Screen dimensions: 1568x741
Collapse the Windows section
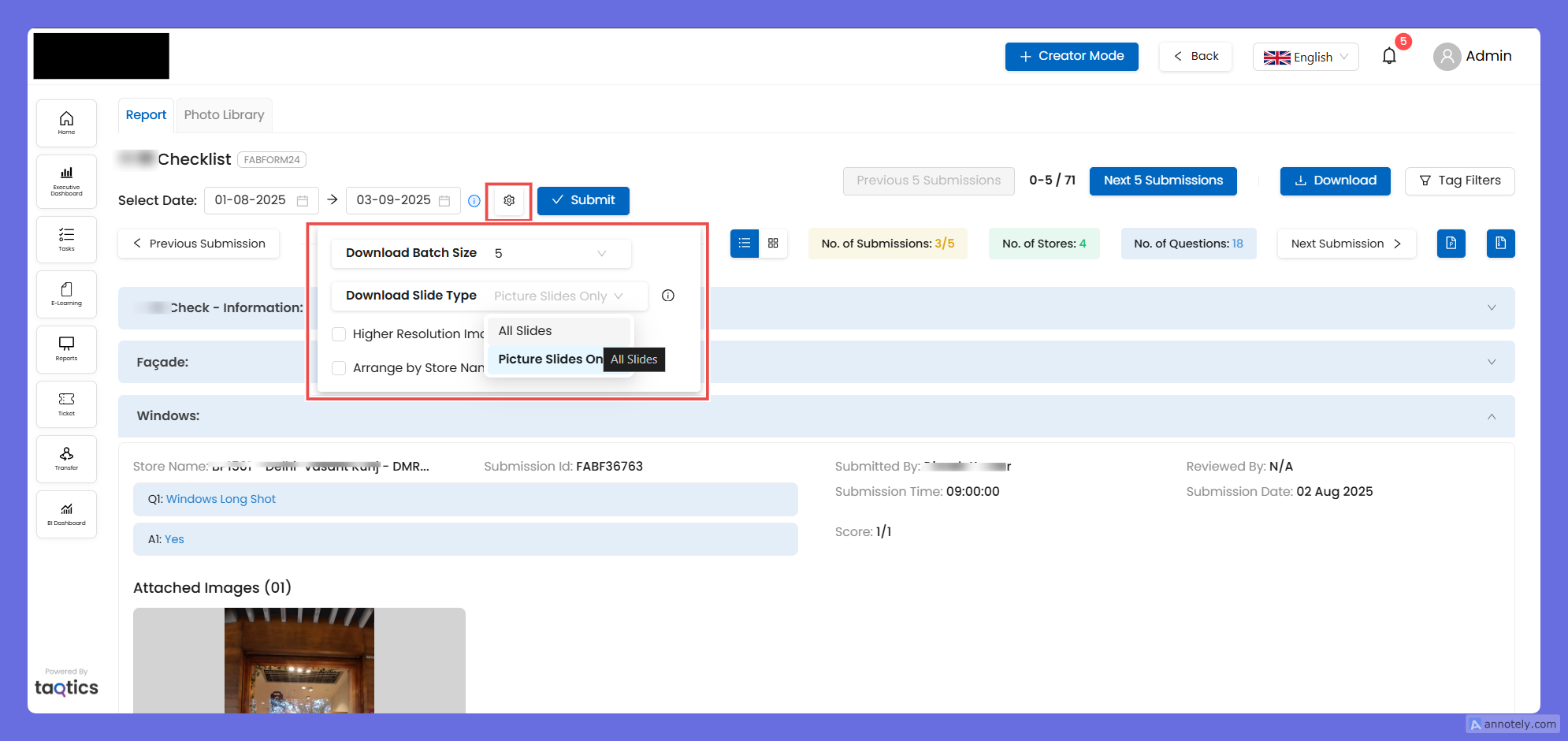click(x=1491, y=416)
